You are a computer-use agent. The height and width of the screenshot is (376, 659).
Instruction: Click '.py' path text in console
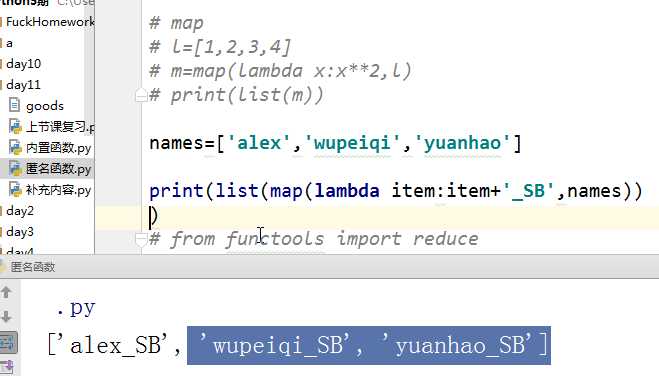click(76, 309)
